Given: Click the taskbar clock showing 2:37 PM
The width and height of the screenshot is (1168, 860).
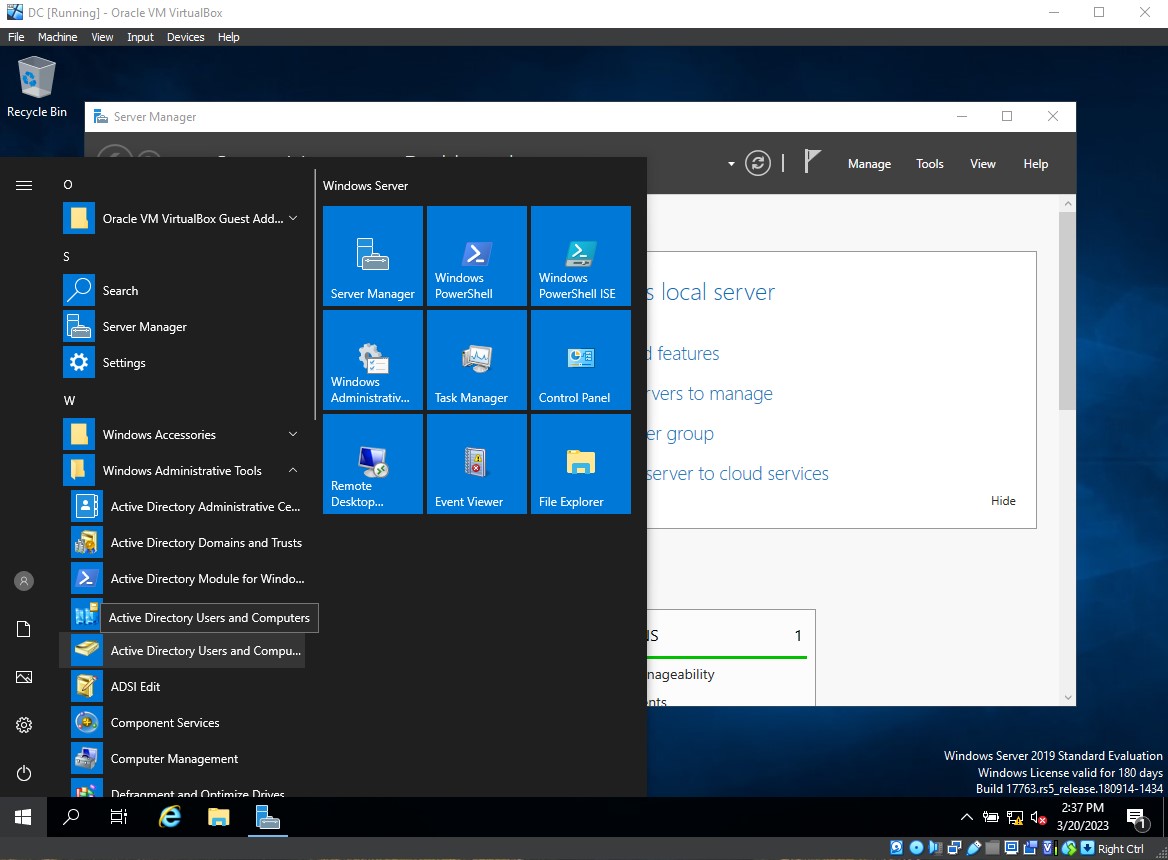Looking at the screenshot, I should coord(1082,817).
